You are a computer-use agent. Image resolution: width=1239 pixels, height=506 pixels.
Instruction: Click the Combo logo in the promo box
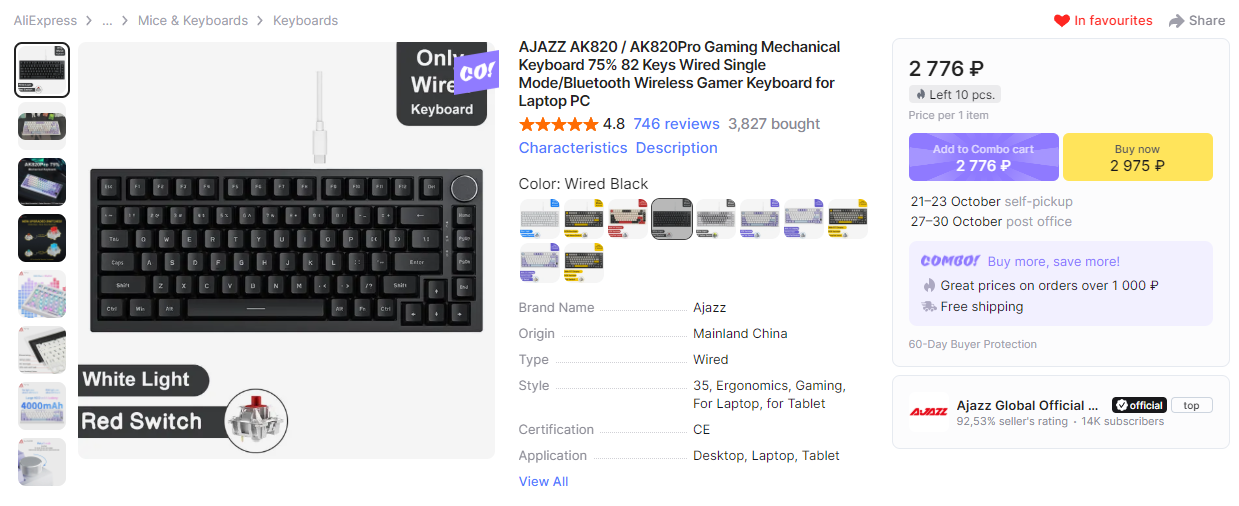pyautogui.click(x=950, y=261)
